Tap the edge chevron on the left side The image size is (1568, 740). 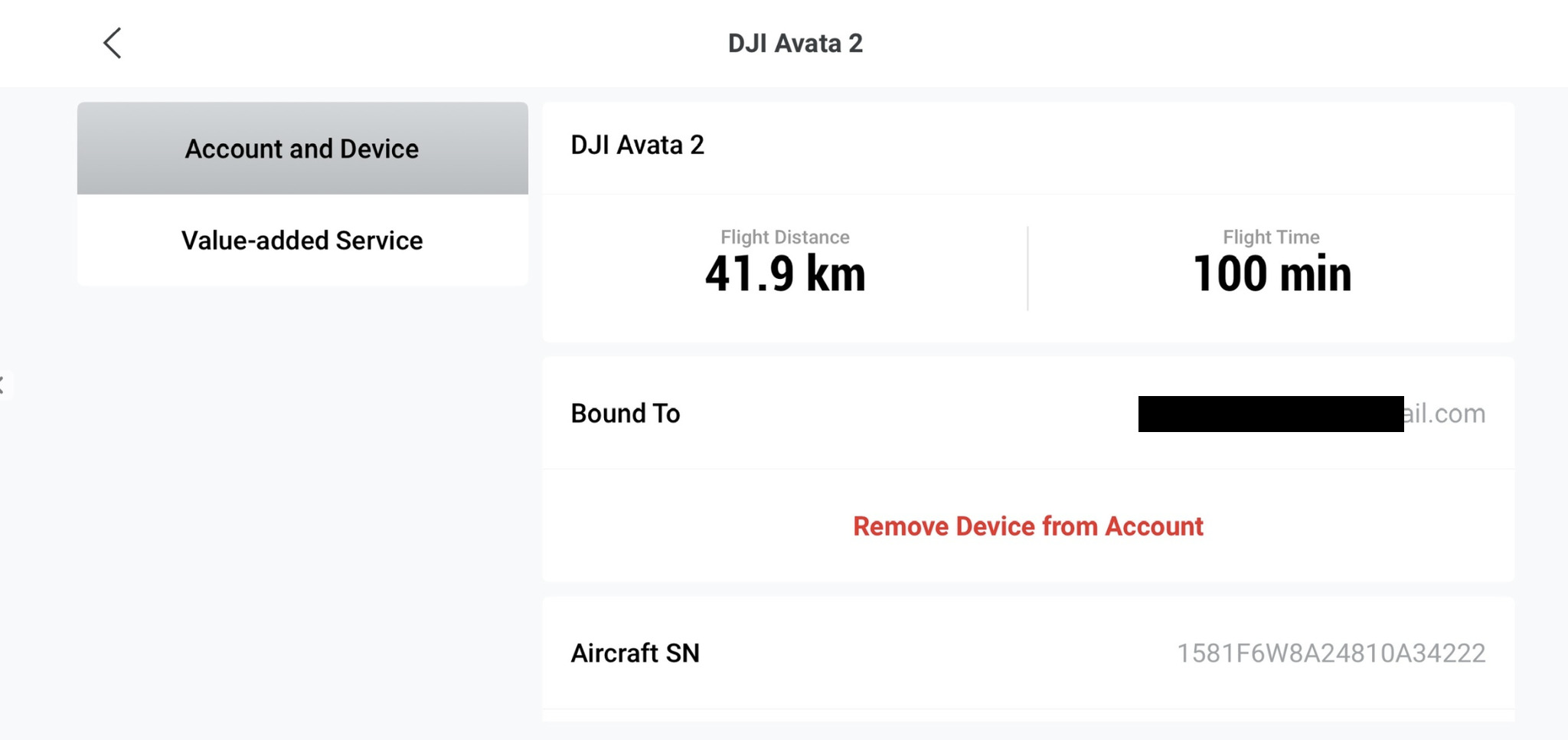(3, 385)
